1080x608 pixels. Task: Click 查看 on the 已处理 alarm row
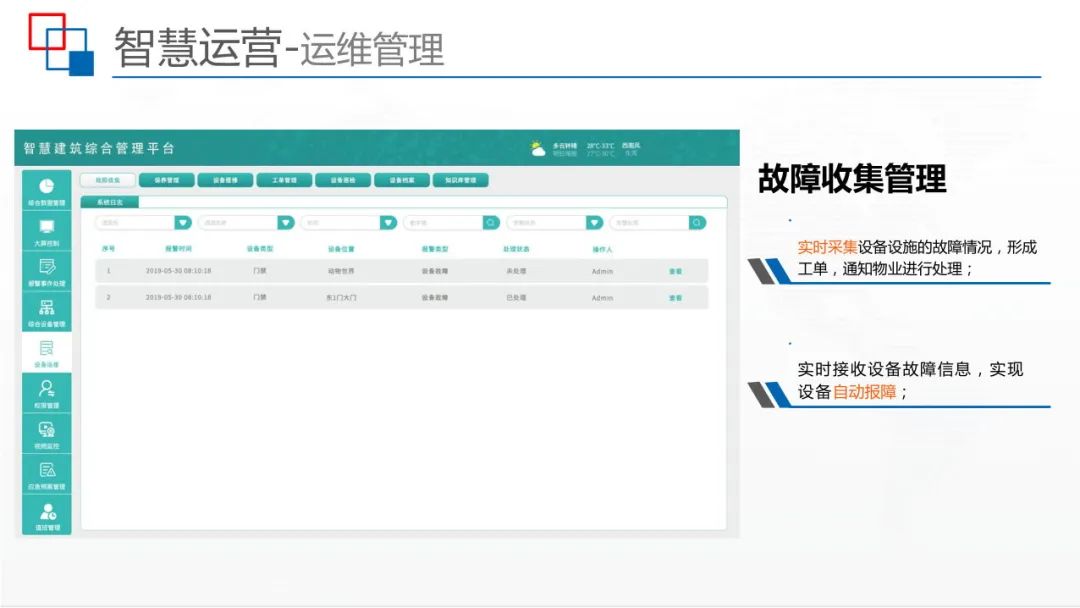[x=673, y=296]
